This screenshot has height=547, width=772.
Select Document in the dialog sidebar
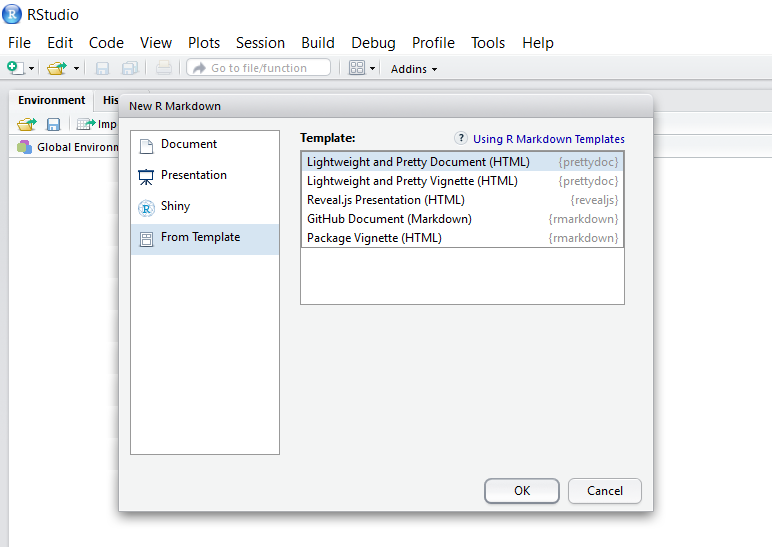point(205,144)
